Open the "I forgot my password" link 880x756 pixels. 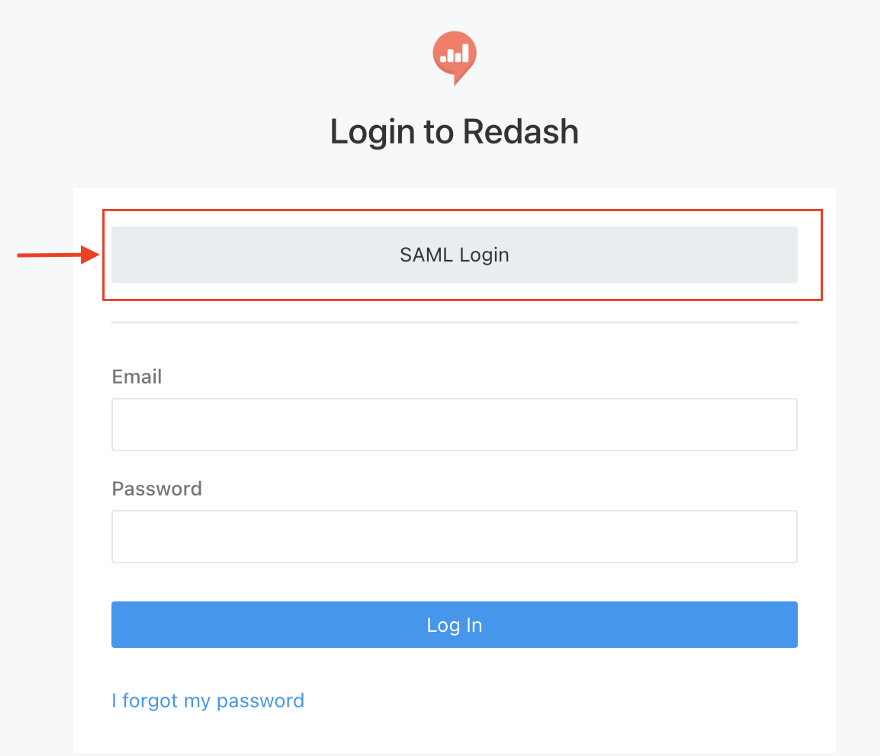tap(208, 701)
